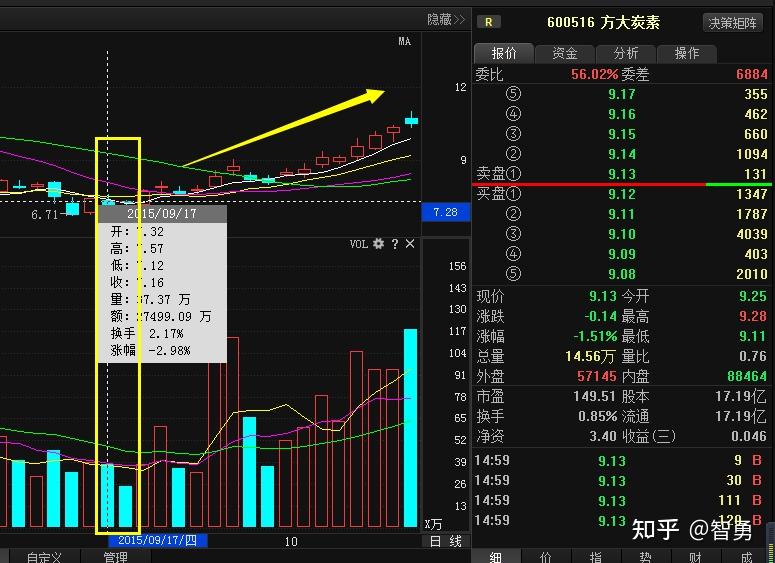Switch to the 操作 tab
This screenshot has height=563, width=775.
click(687, 53)
